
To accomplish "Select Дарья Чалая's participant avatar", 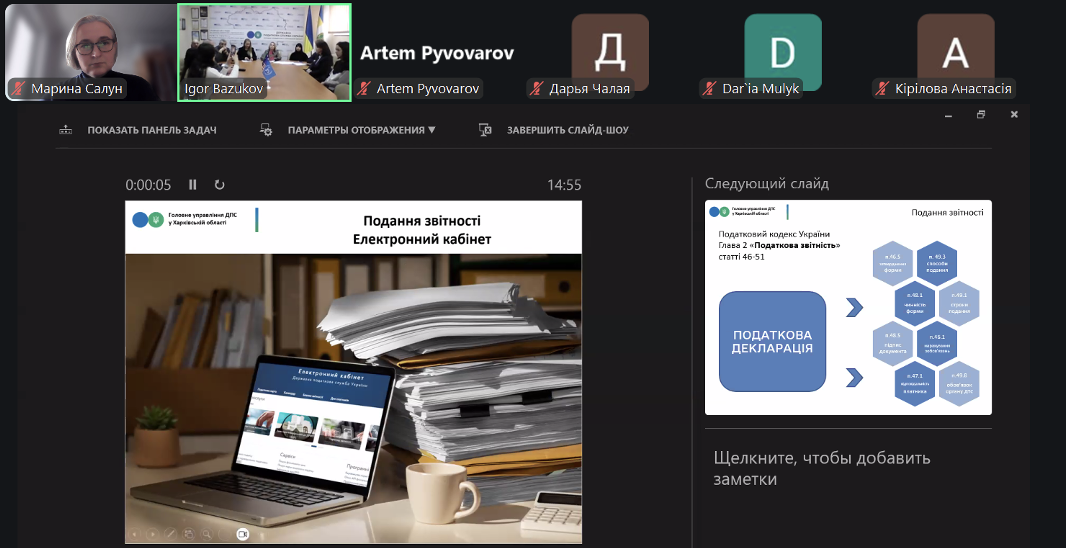I will pos(610,52).
